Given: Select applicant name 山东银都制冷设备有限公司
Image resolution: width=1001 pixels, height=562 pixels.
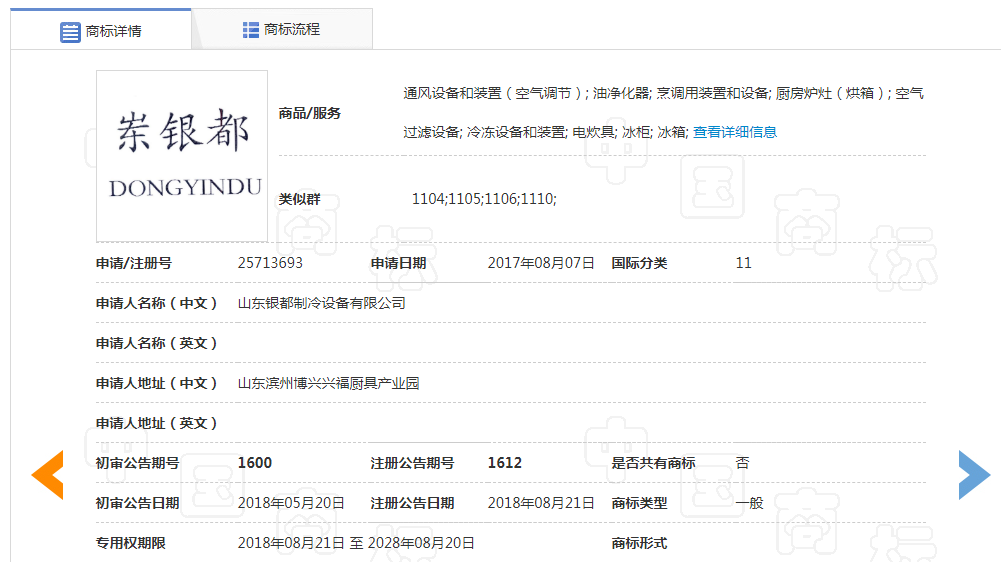Looking at the screenshot, I should click(322, 303).
